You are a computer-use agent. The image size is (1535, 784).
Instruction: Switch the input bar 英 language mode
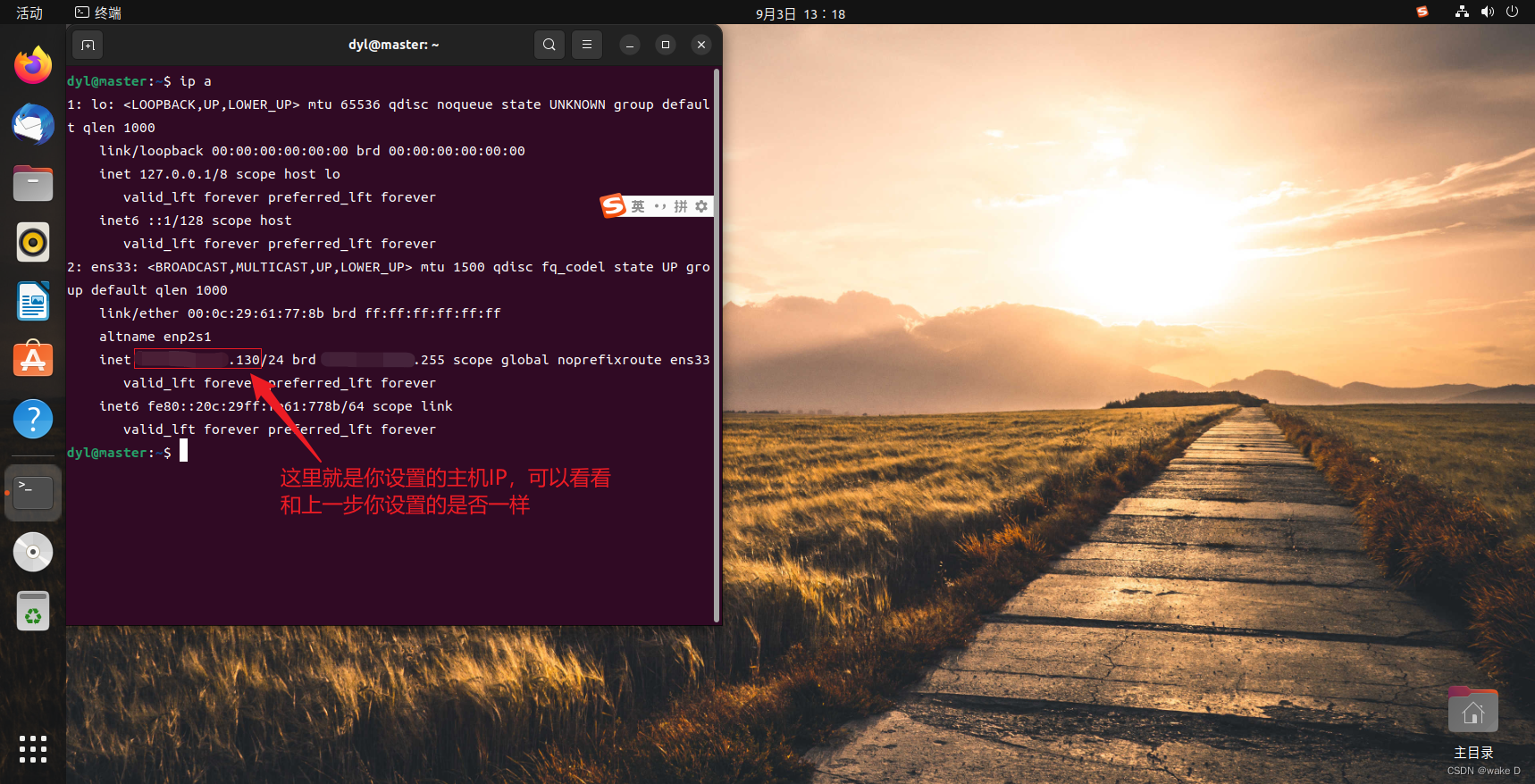(x=638, y=206)
